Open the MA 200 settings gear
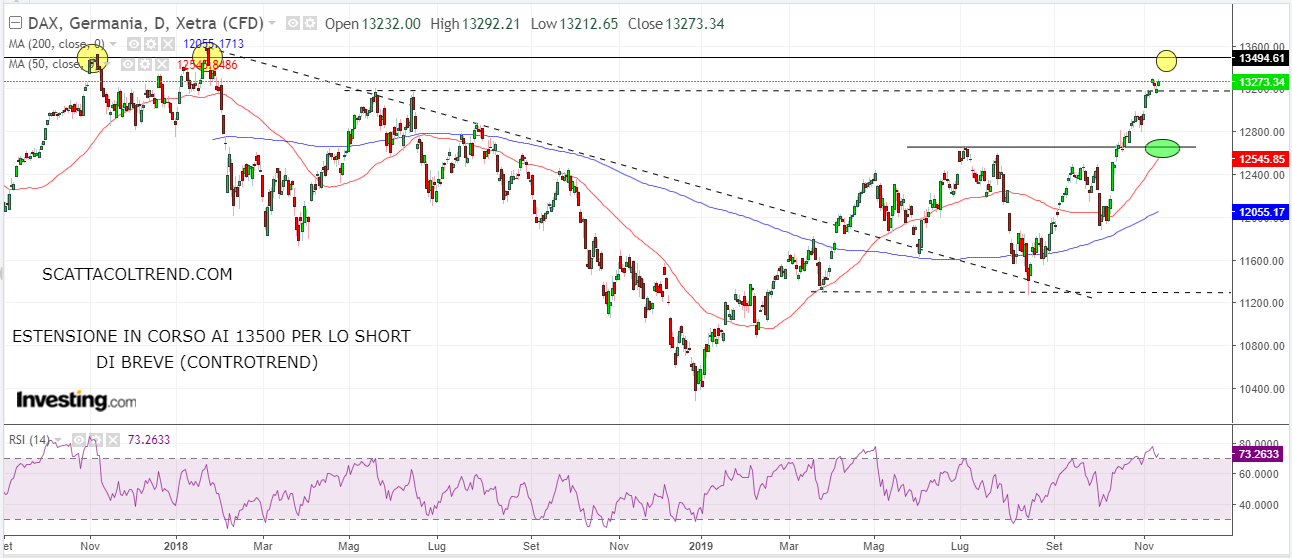The image size is (1292, 558). click(150, 44)
